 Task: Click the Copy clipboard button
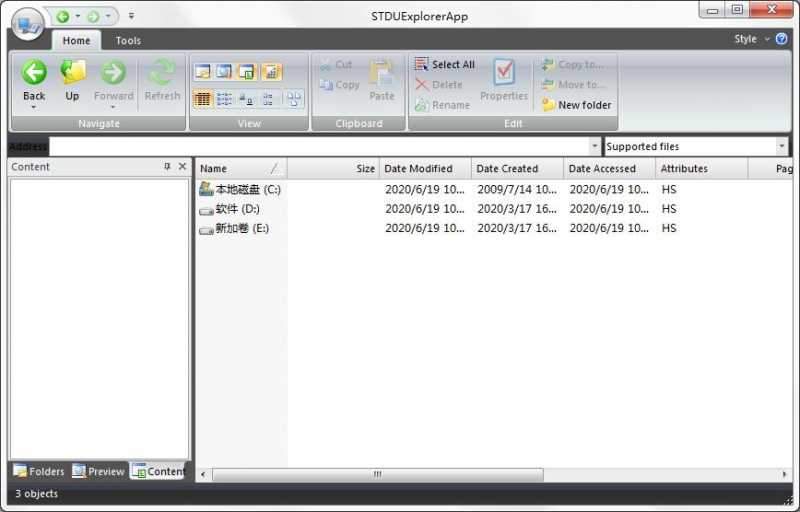pyautogui.click(x=339, y=85)
